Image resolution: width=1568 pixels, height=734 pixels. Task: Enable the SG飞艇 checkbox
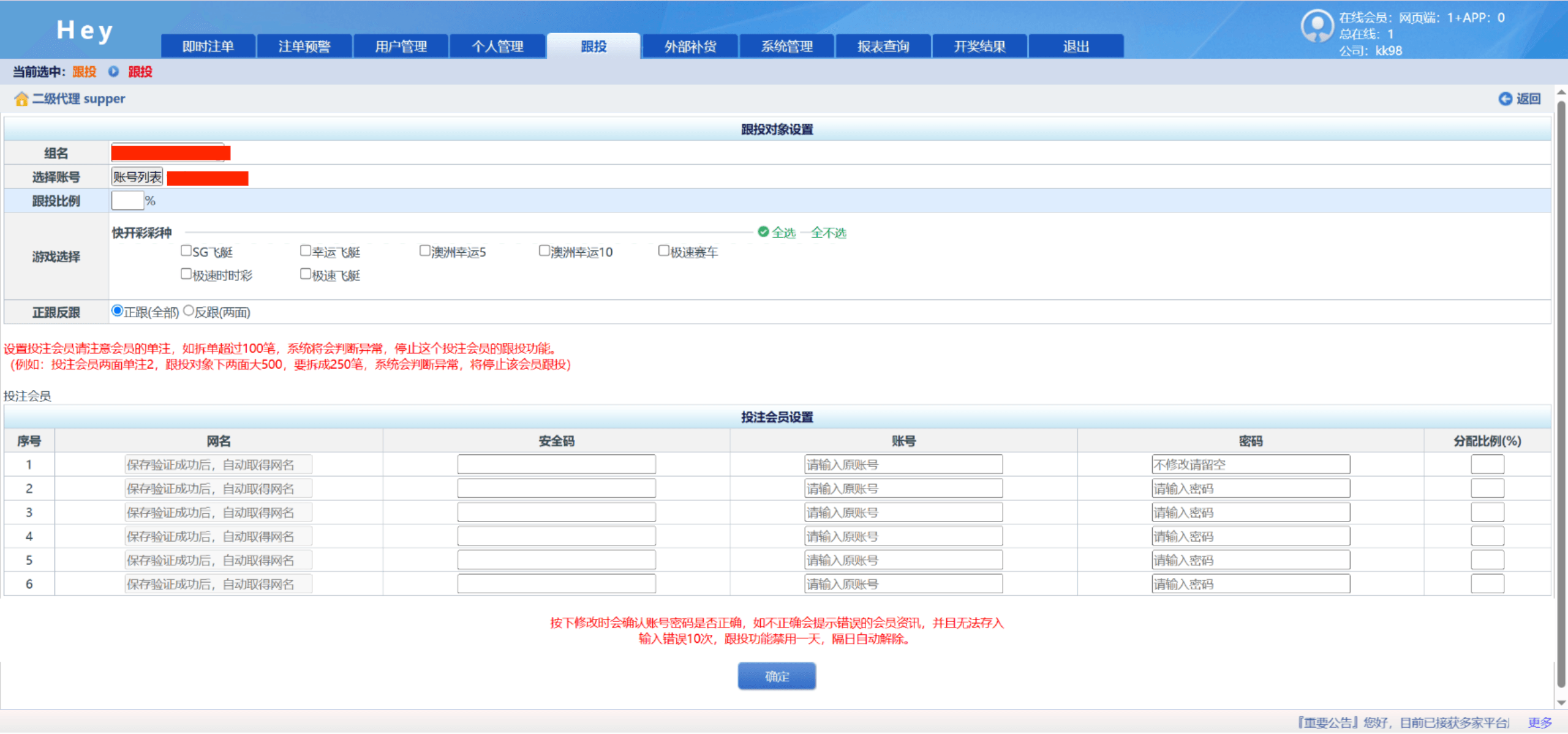point(186,251)
